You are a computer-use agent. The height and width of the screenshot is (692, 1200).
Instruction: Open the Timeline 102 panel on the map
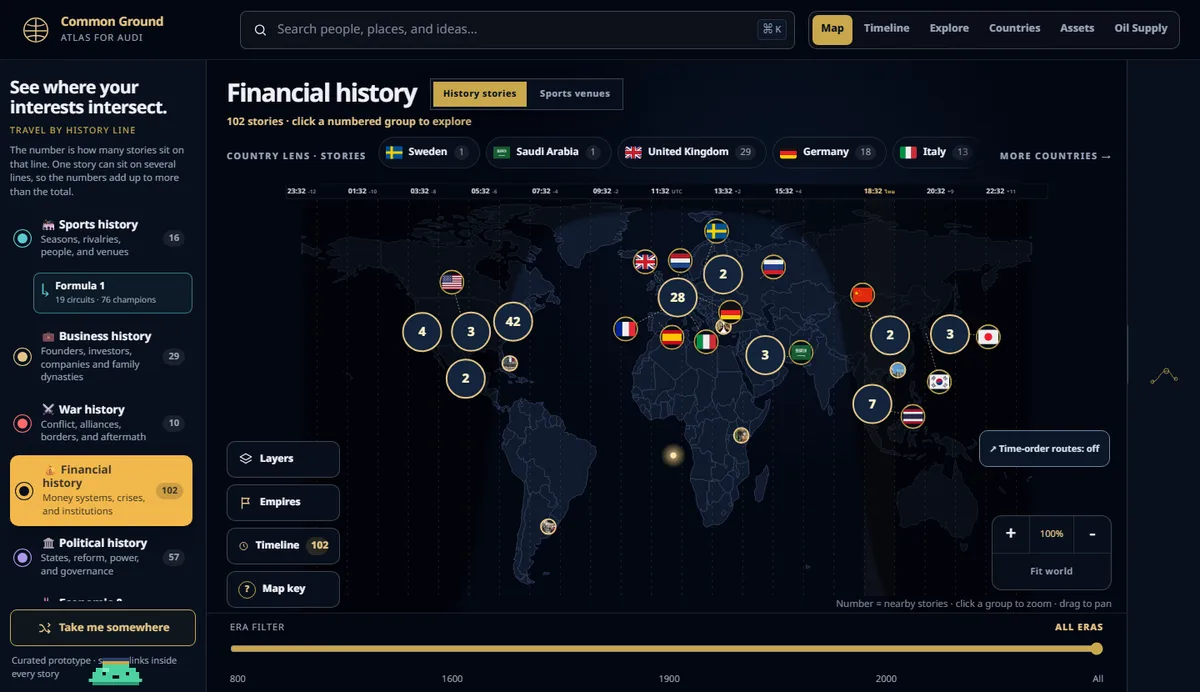[x=283, y=546]
